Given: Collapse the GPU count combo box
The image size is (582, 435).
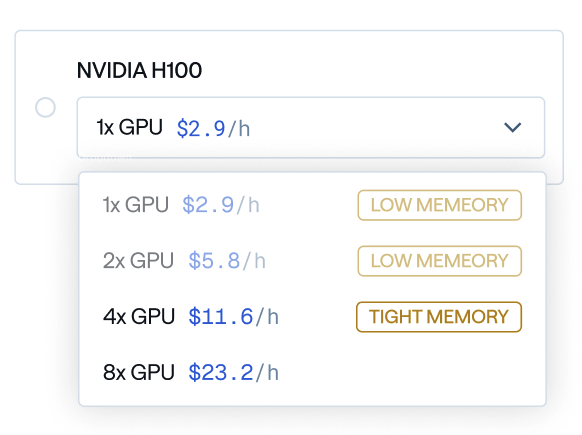Looking at the screenshot, I should pyautogui.click(x=311, y=127).
